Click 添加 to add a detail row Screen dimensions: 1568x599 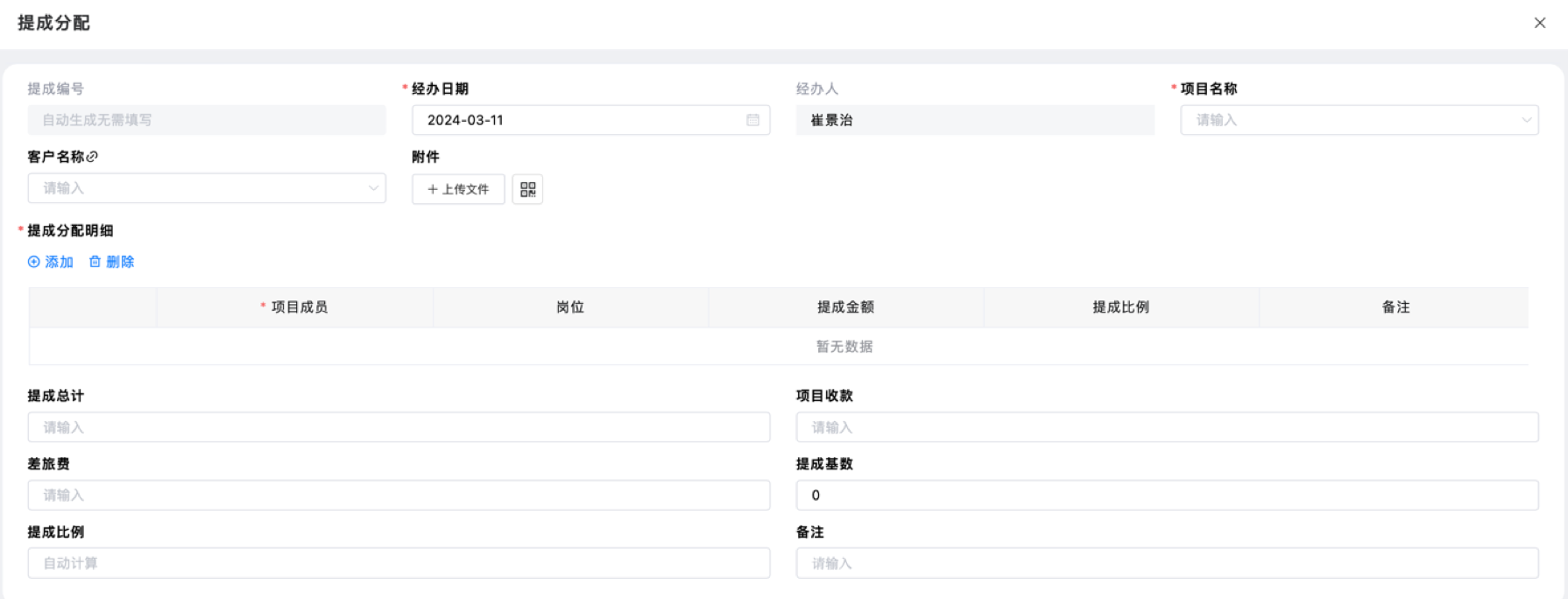click(51, 262)
